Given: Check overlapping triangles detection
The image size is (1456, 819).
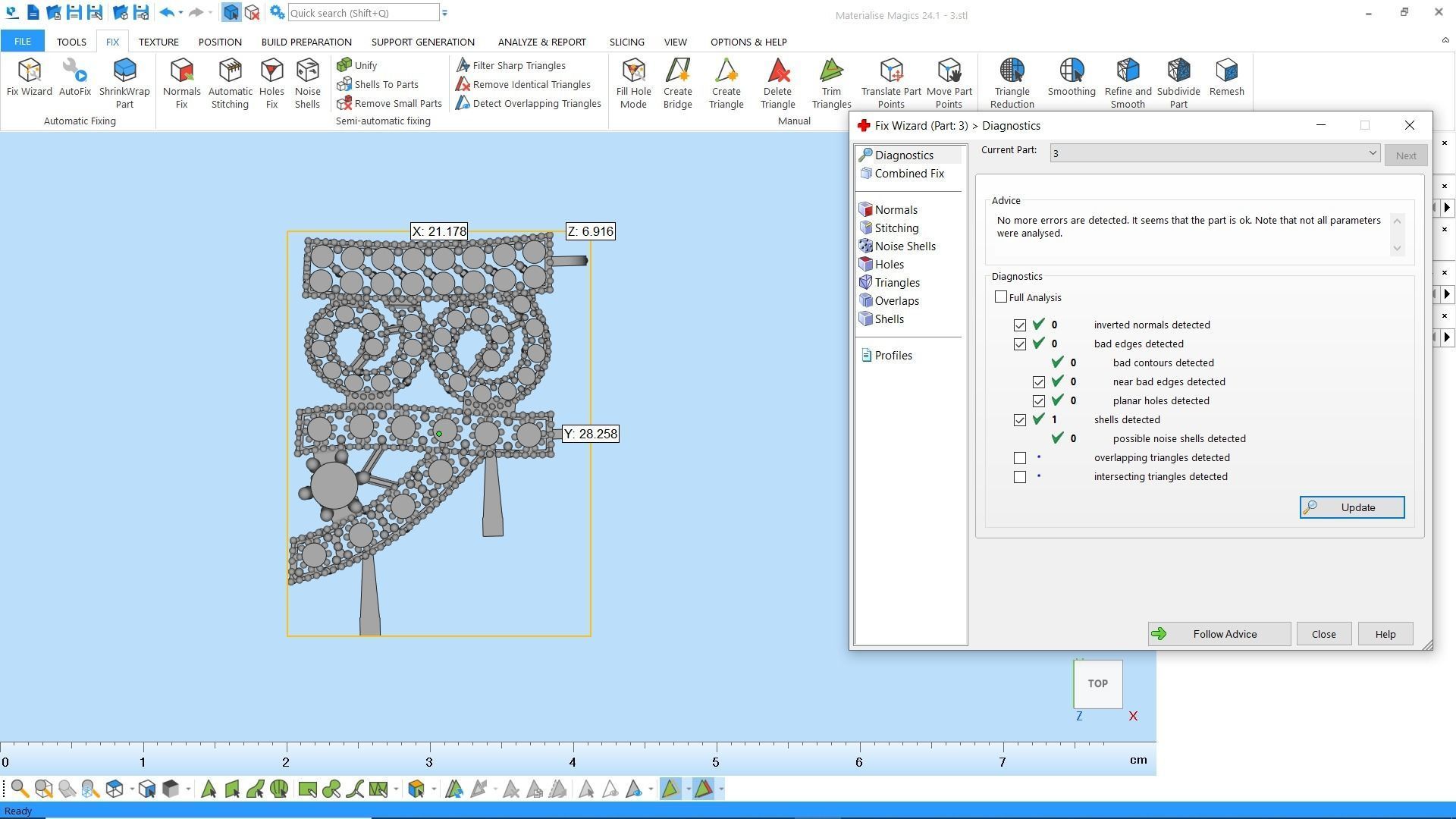Looking at the screenshot, I should point(1020,458).
